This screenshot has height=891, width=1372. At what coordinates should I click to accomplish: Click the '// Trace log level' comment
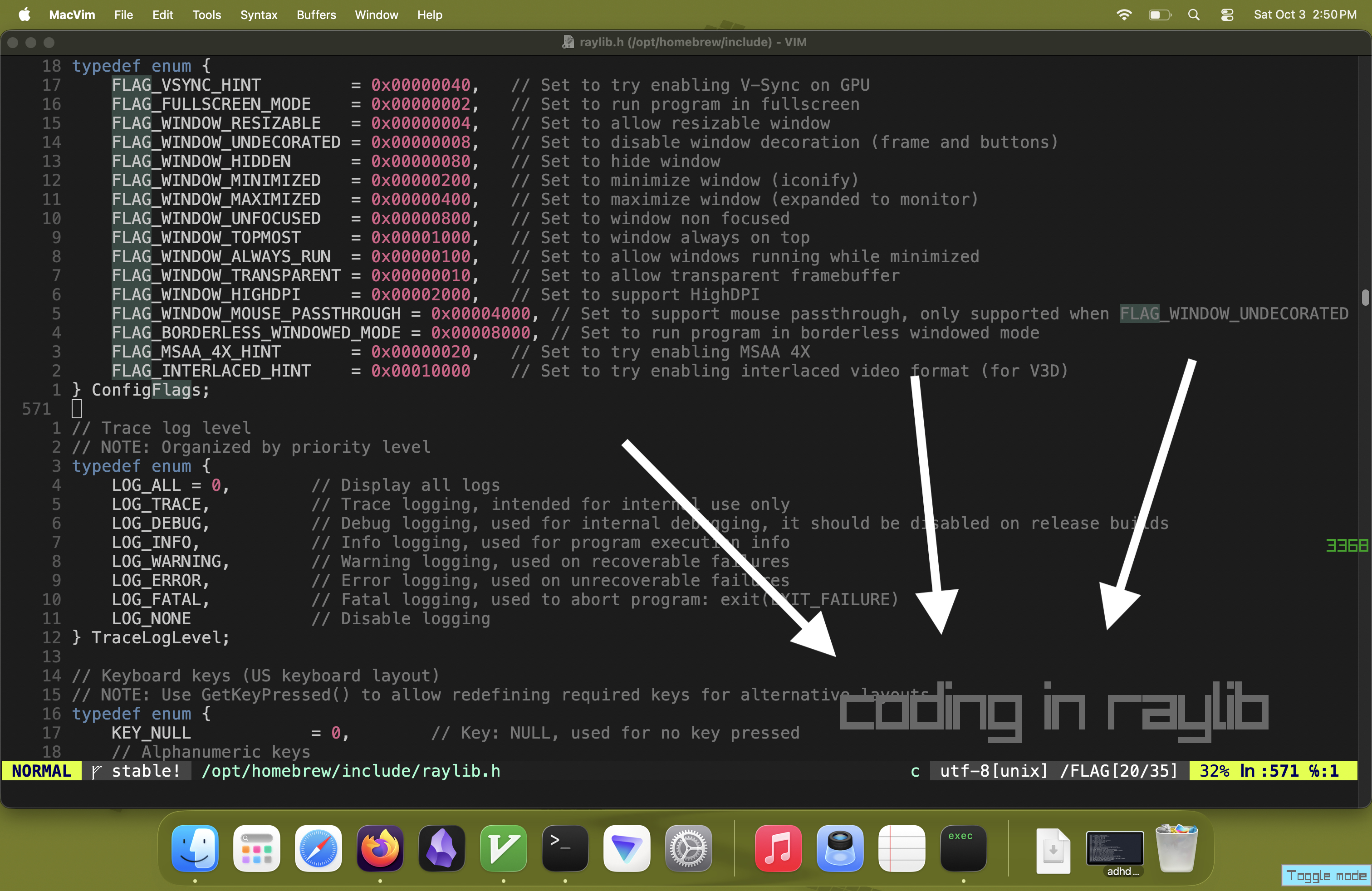tap(162, 428)
